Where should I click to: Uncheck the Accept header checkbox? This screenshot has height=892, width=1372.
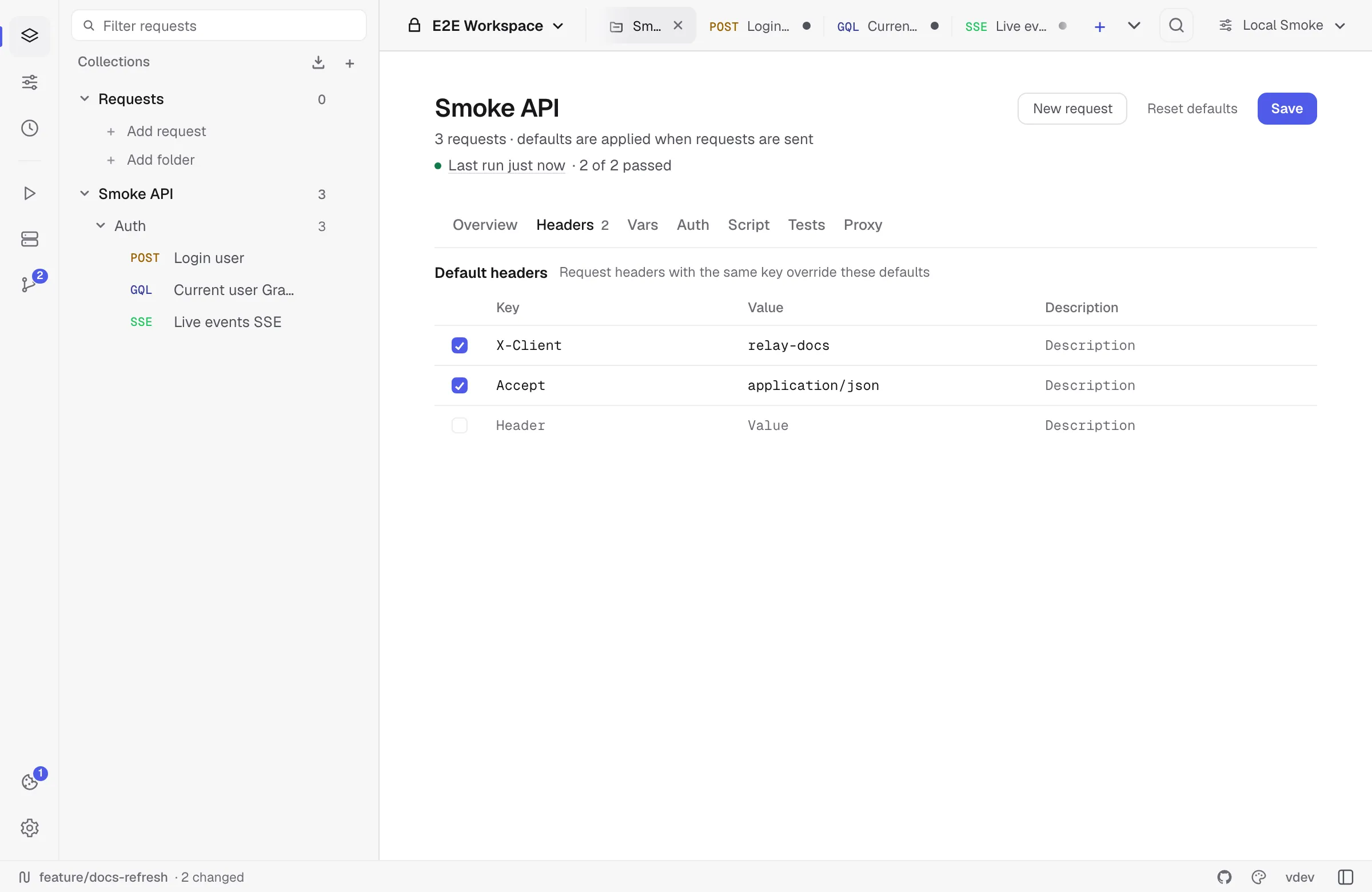pyautogui.click(x=460, y=385)
